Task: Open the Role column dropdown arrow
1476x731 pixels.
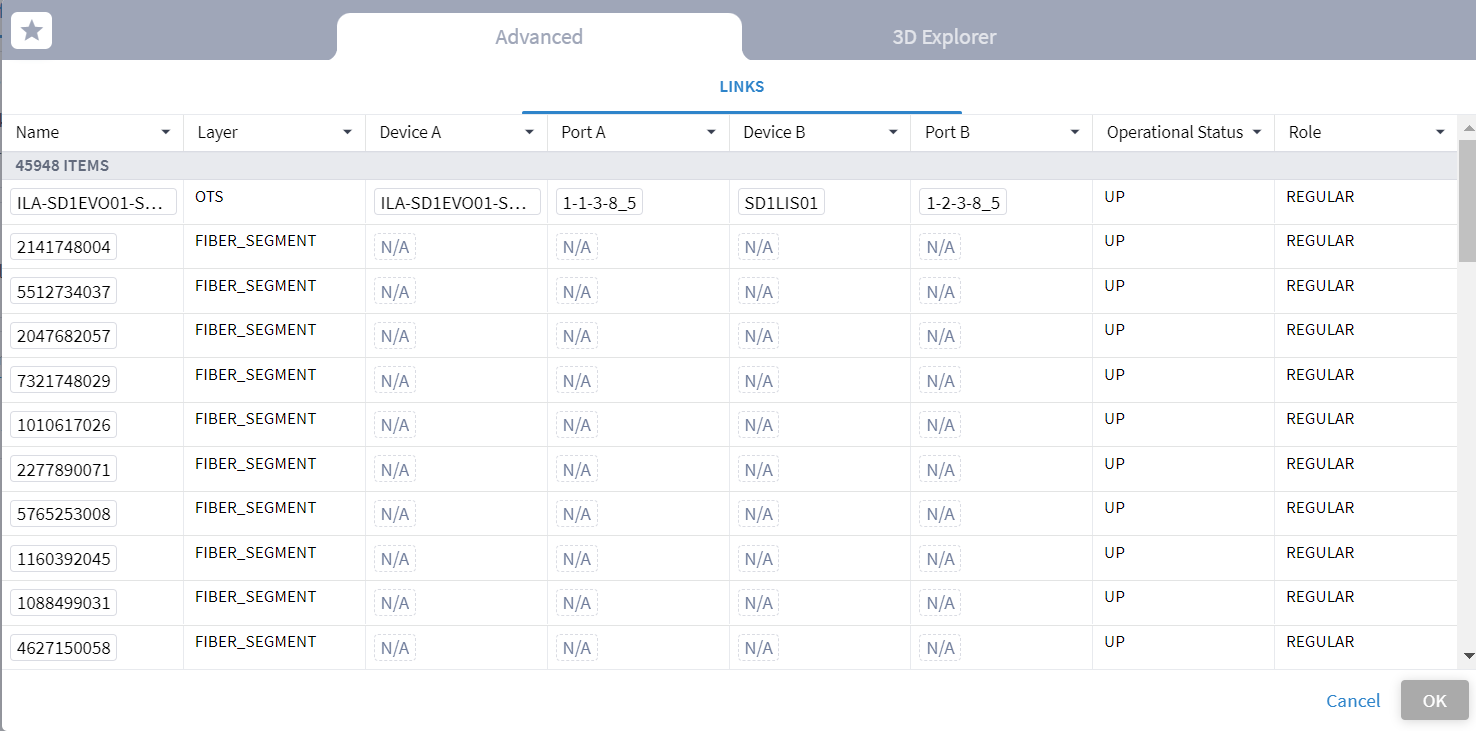Action: pyautogui.click(x=1440, y=132)
